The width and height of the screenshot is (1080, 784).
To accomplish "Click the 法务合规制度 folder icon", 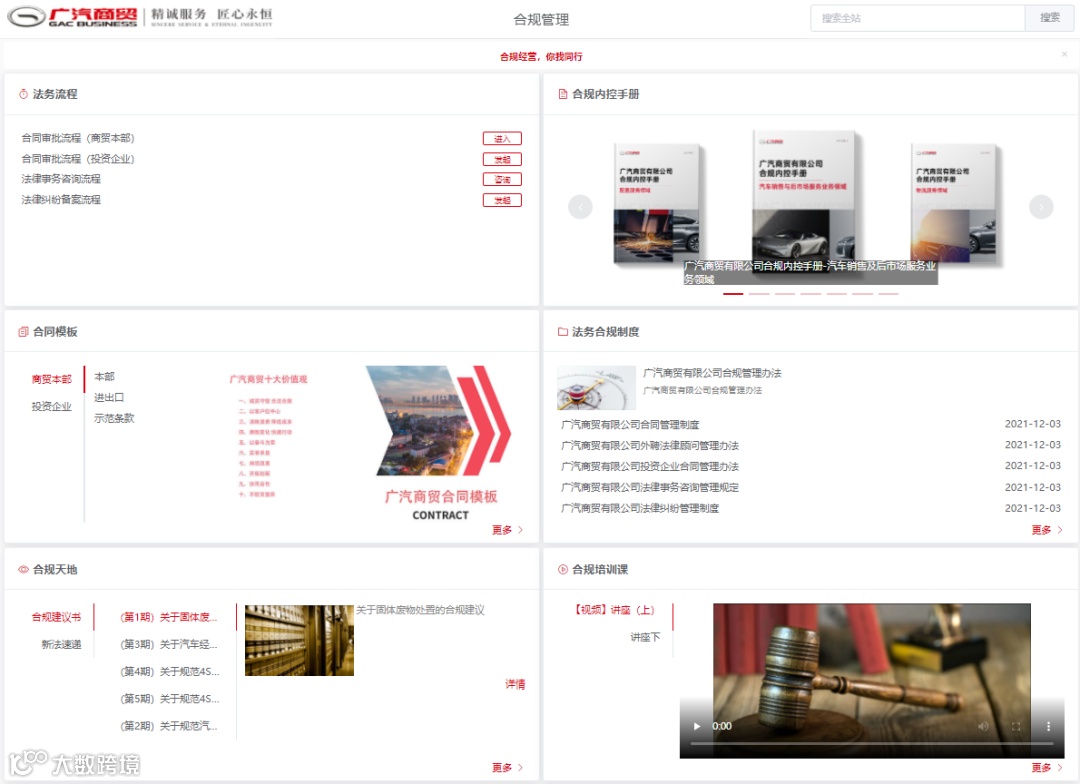I will 563,331.
